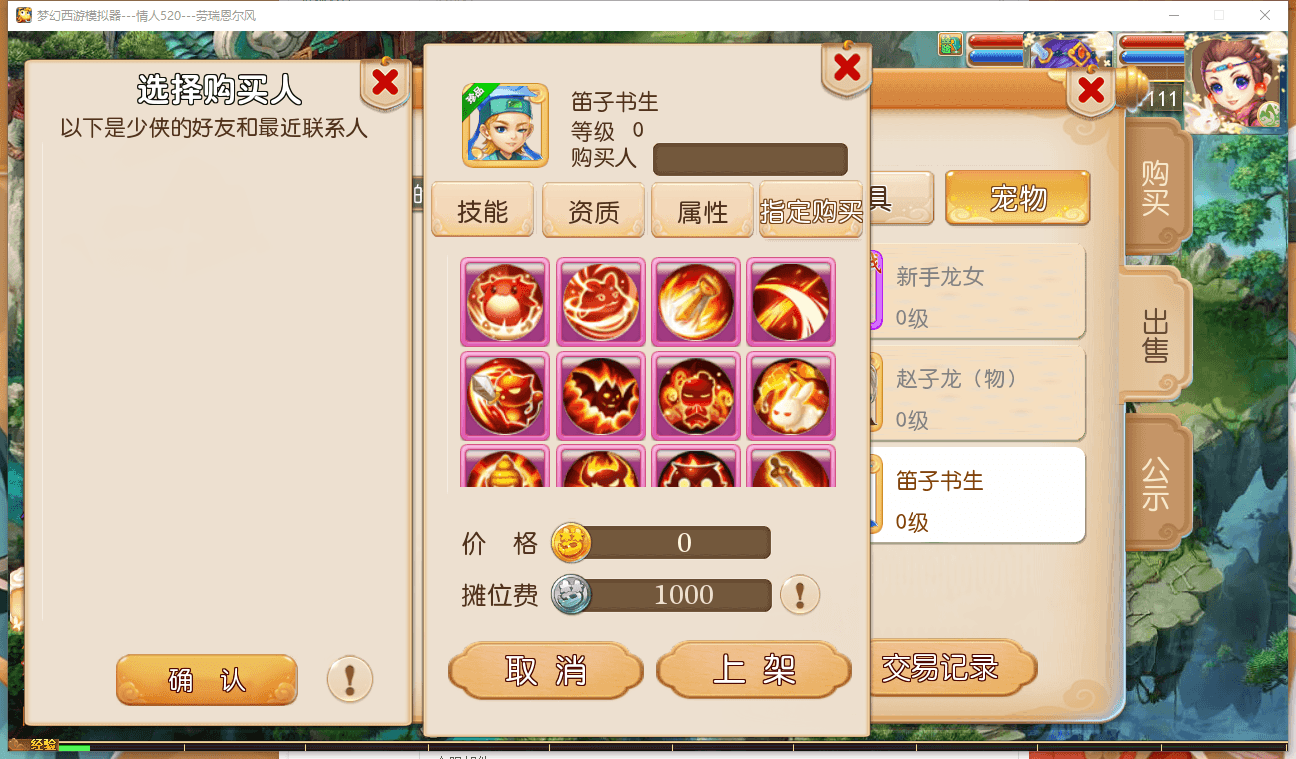This screenshot has width=1296, height=759.
Task: Select the first skill icon in grid
Action: [x=505, y=302]
